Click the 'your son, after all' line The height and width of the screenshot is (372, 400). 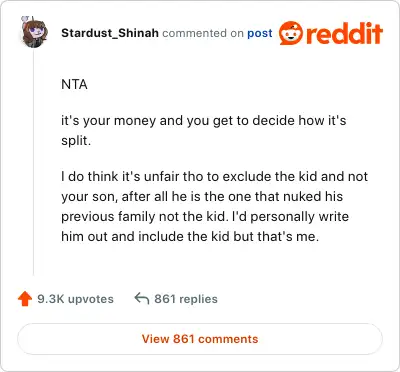pyautogui.click(x=202, y=196)
